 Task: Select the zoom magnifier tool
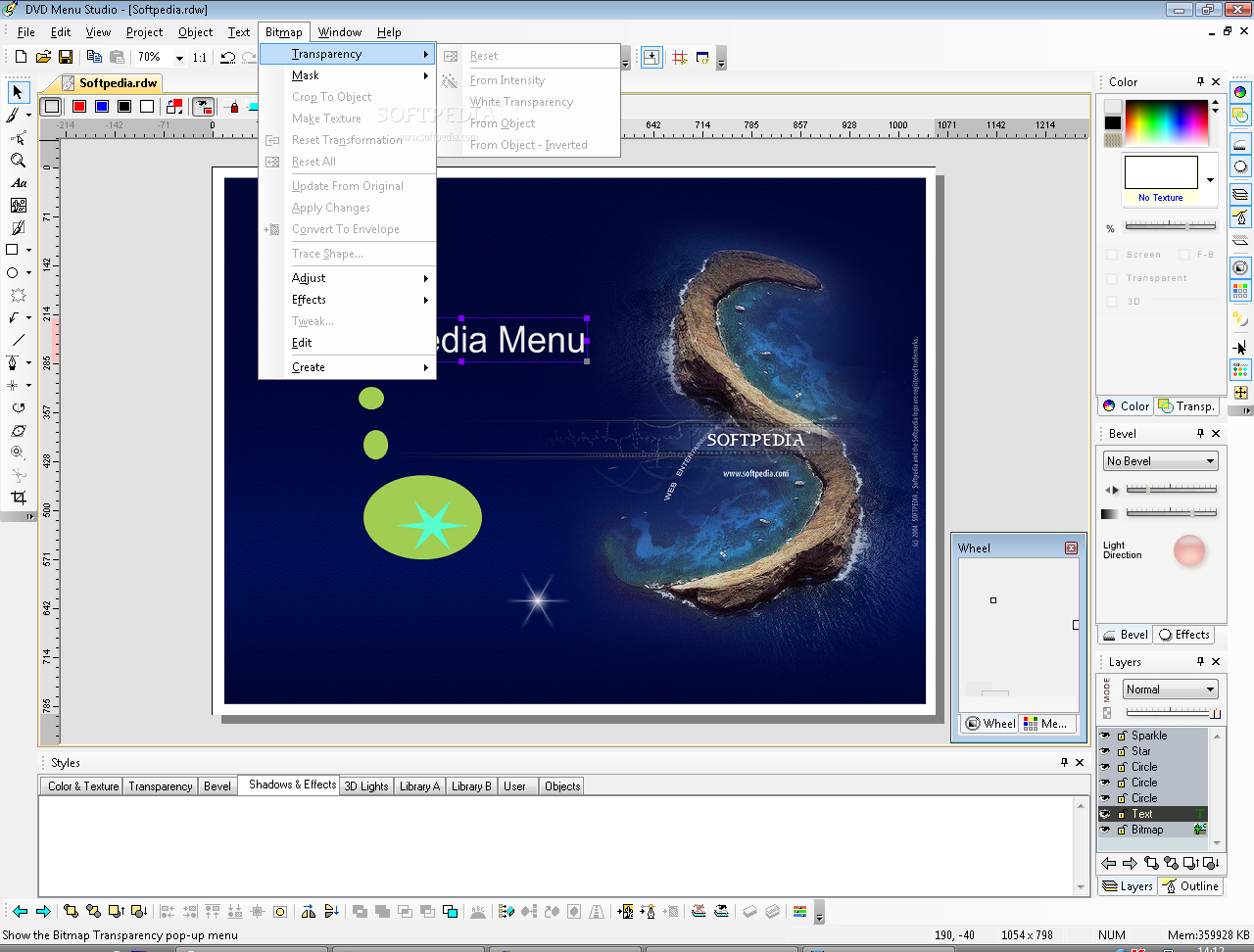click(x=18, y=160)
